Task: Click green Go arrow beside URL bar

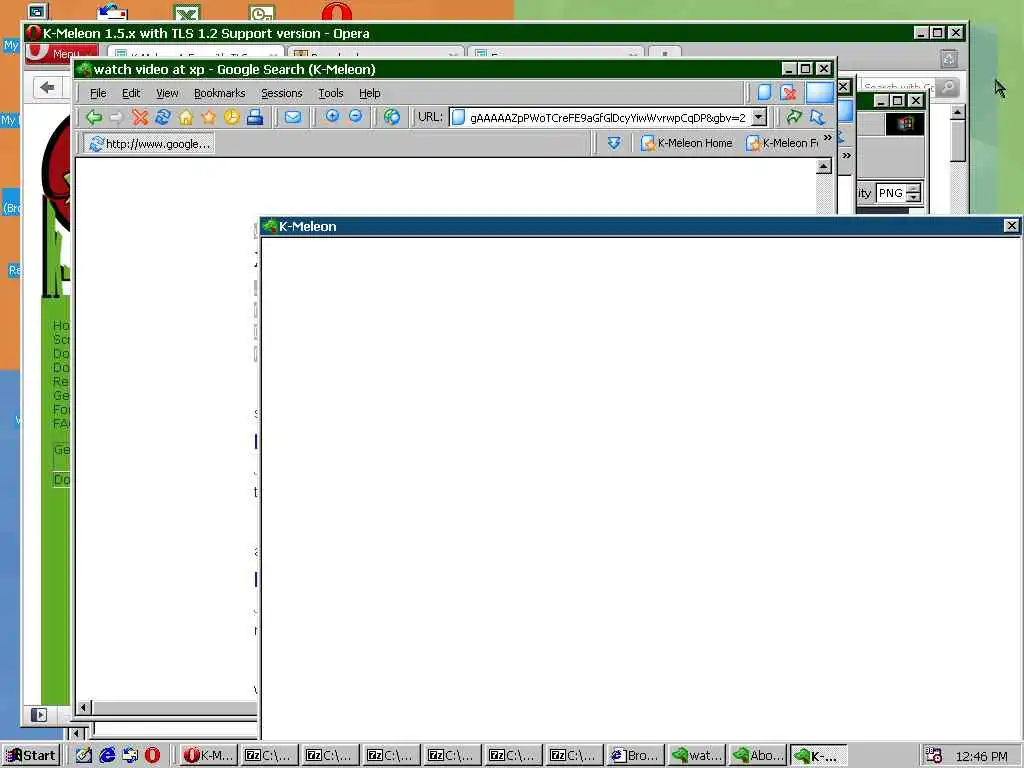Action: [793, 117]
